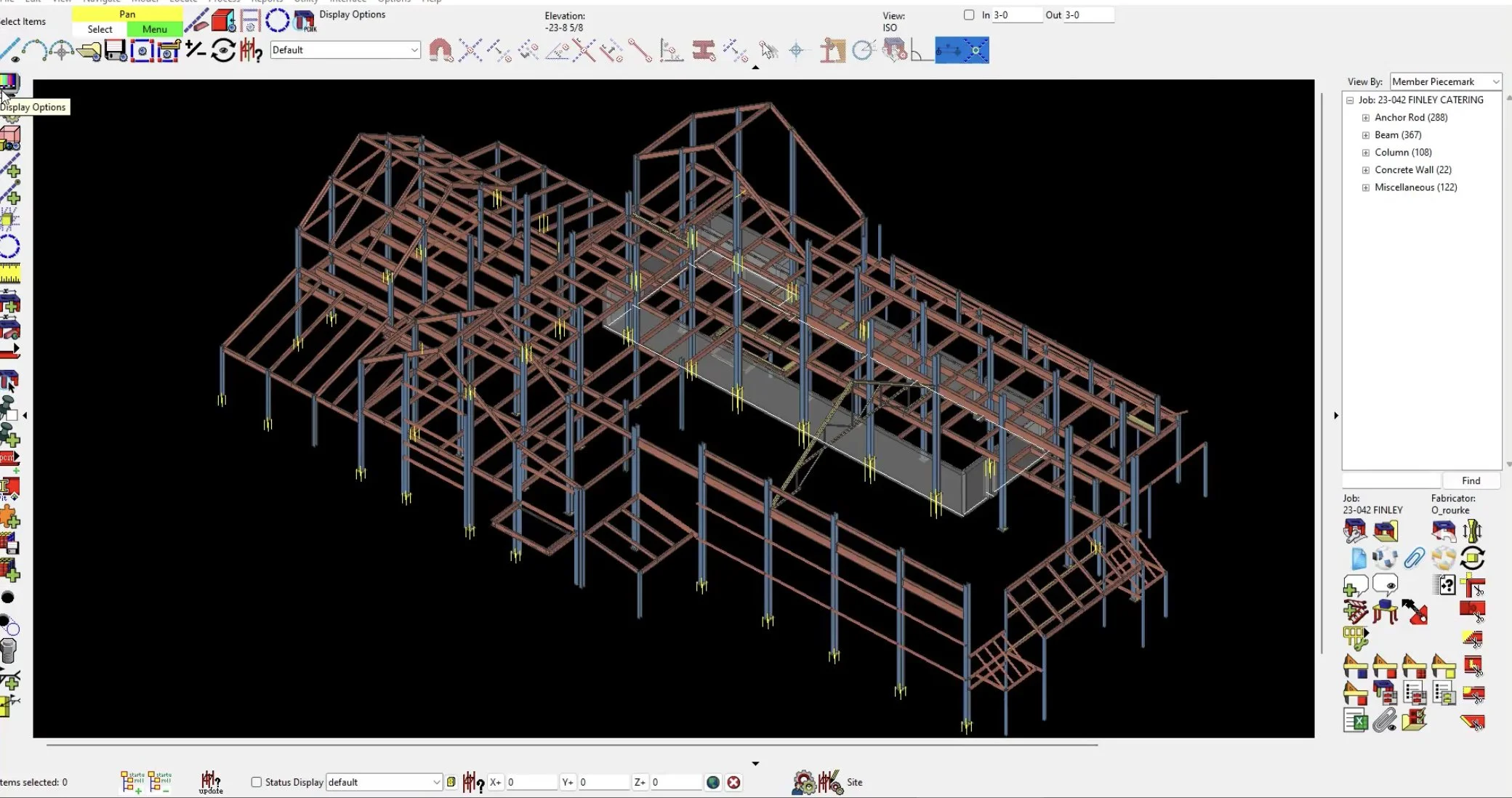Viewport: 1512px width, 798px height.
Task: Expand the Column (108) tree node
Action: (1365, 153)
